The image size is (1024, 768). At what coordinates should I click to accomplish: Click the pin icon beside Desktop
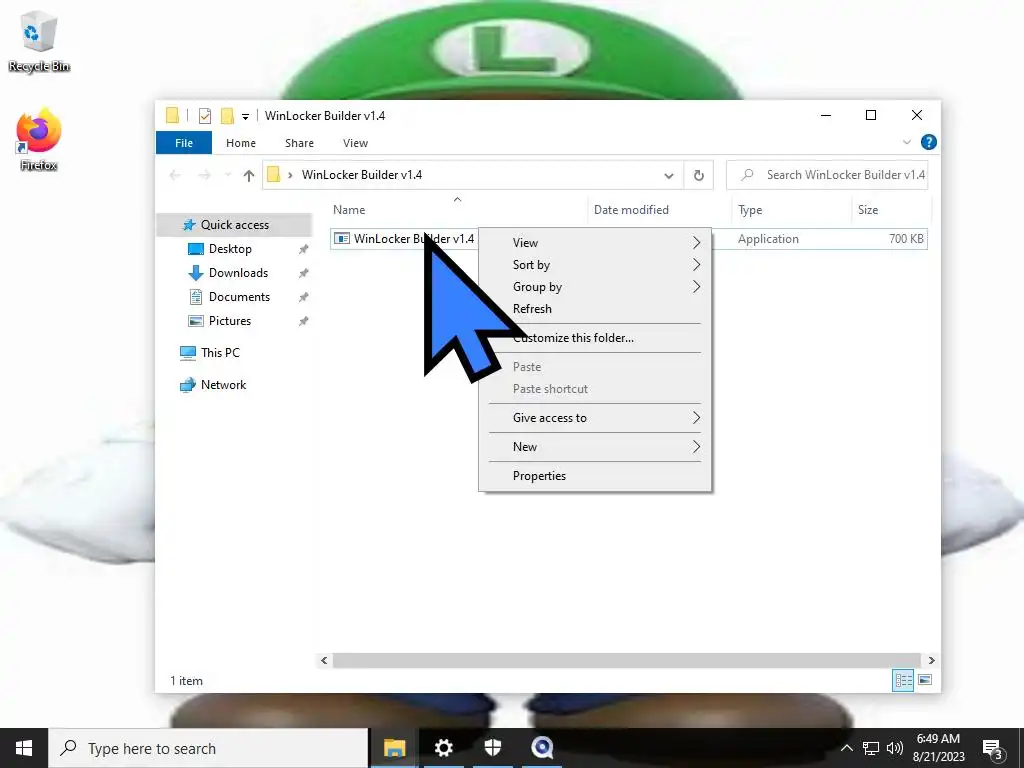(304, 249)
